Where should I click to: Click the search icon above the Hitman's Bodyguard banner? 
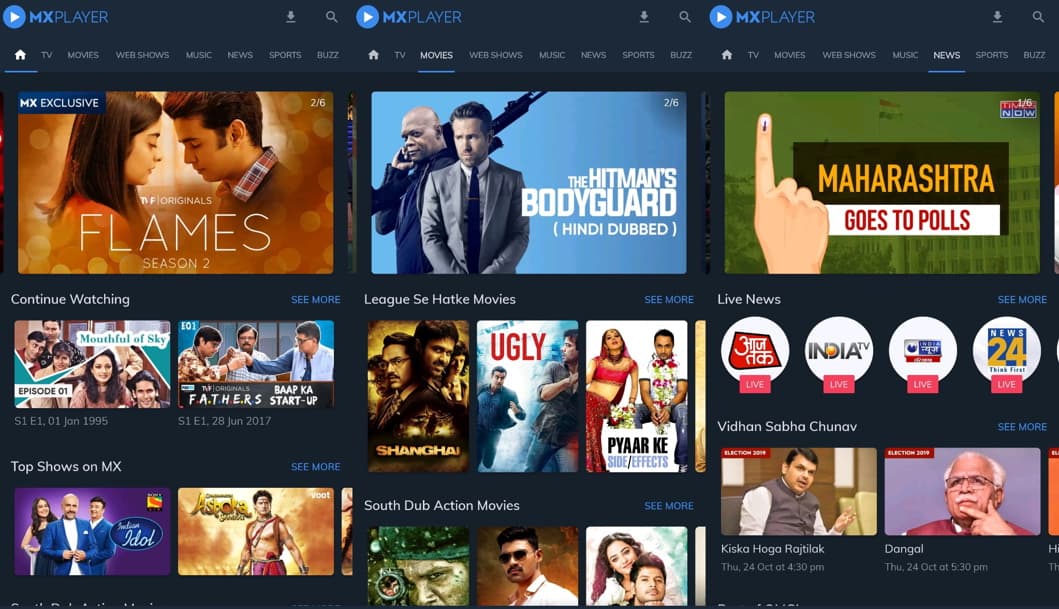tap(685, 17)
